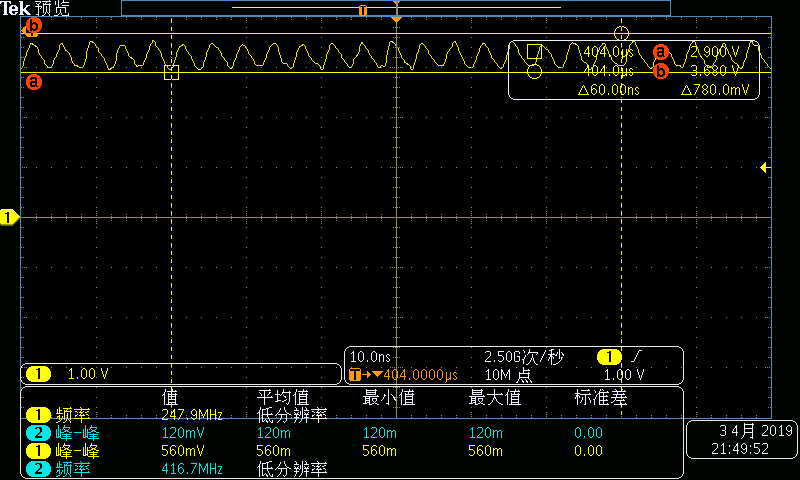
Task: Click the 2.900 V cursor a reading
Action: click(x=715, y=52)
